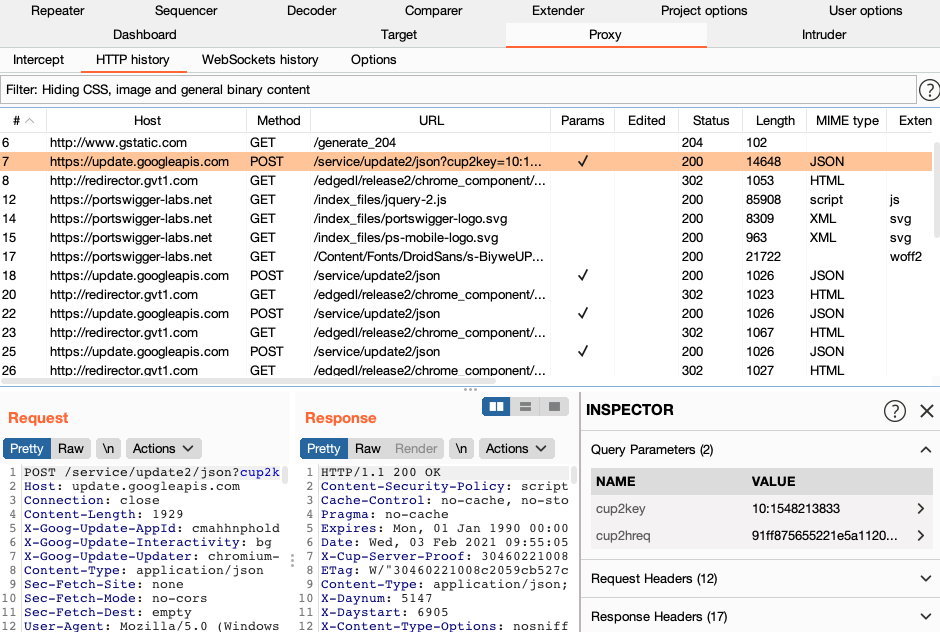Switch to side-by-side layout view
Image resolution: width=940 pixels, height=632 pixels.
496,406
